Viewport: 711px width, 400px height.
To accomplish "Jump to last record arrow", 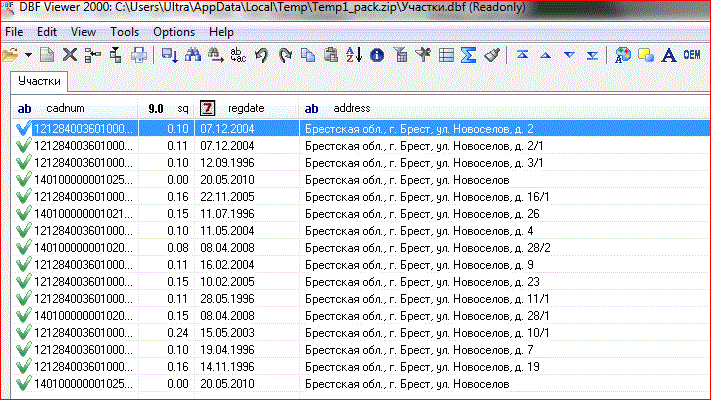I will click(591, 54).
